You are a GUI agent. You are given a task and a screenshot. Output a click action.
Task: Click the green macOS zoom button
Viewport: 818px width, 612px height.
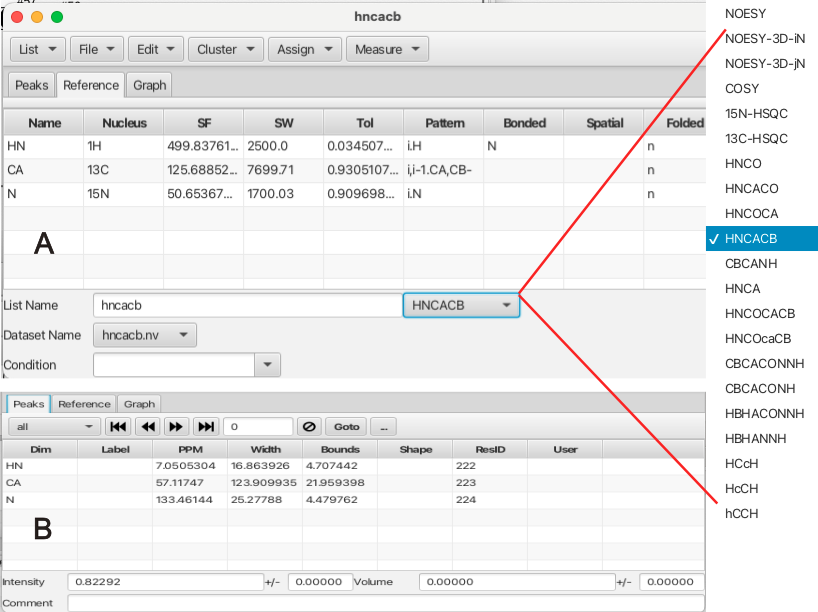coord(57,16)
